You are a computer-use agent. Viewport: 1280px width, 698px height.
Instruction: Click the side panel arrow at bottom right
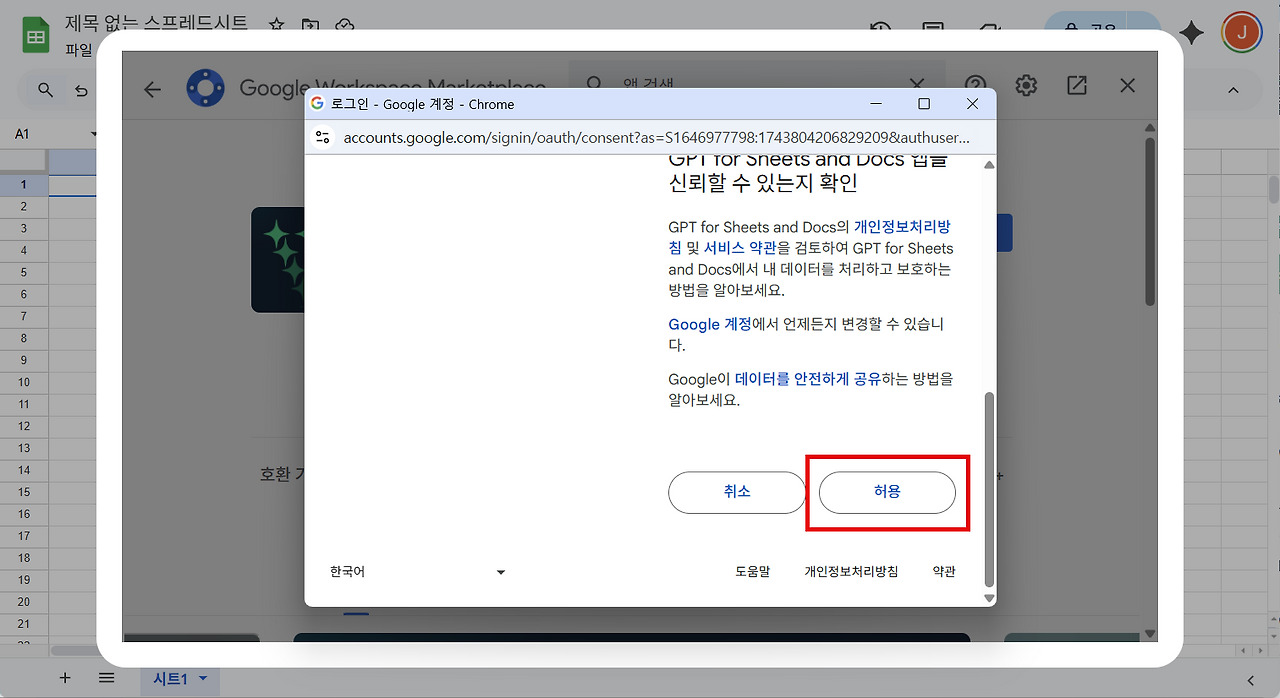point(1250,679)
